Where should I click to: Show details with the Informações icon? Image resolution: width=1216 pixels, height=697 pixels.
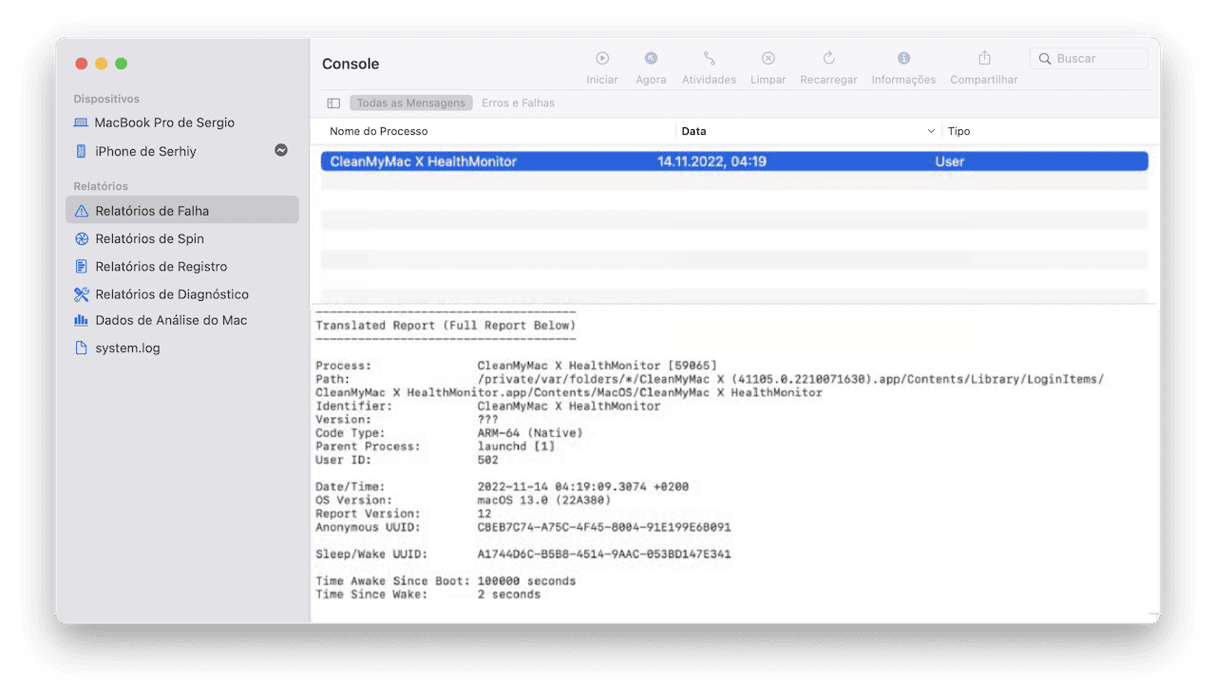903,59
